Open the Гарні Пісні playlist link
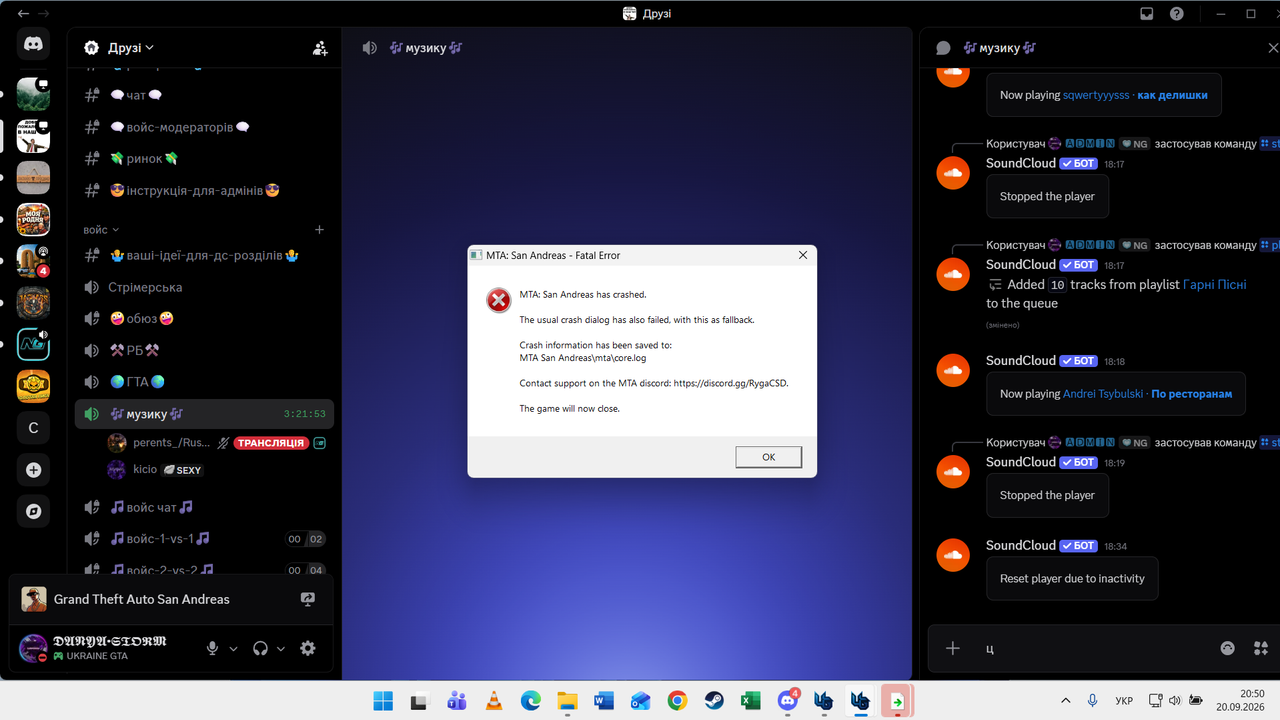 (1215, 284)
